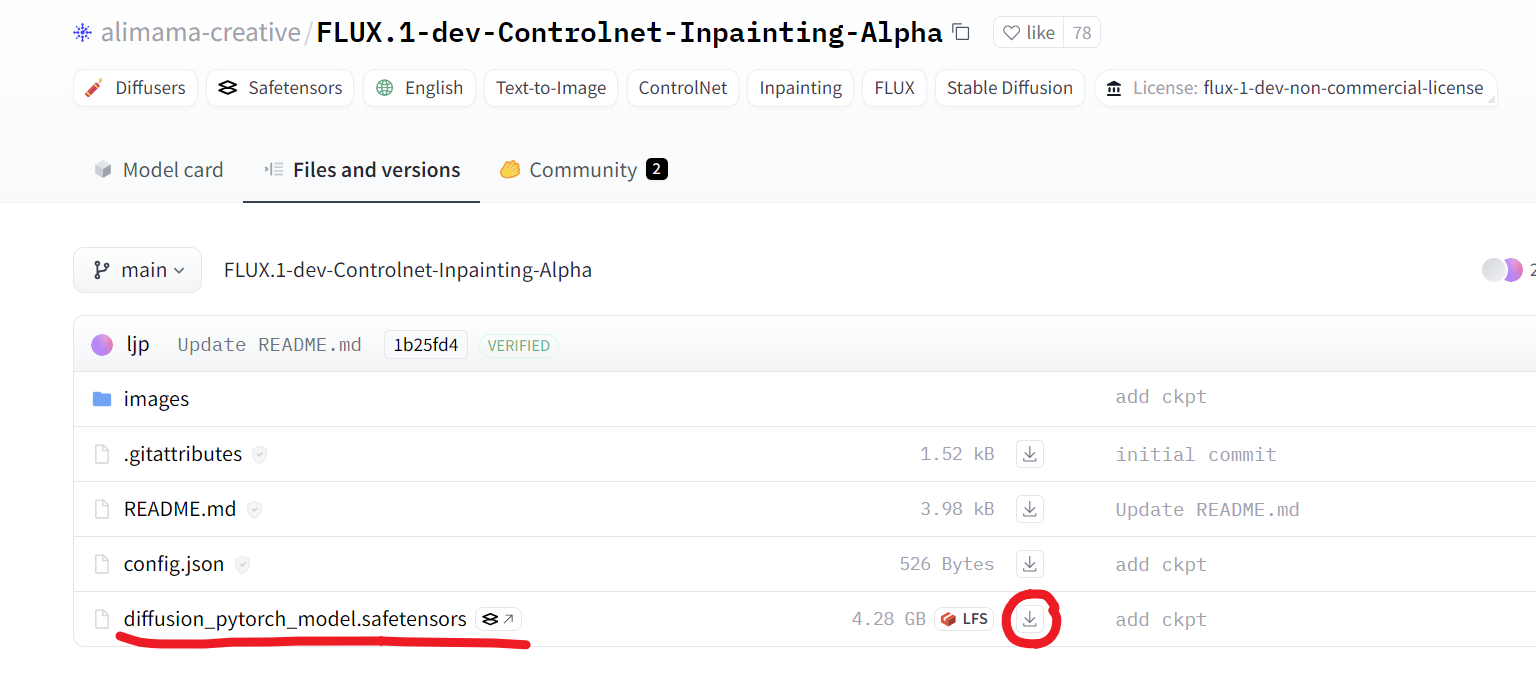Screen dimensions: 1536x698
Task: Open the diffusion_pytorch_model.safetensors file link
Action: (295, 619)
